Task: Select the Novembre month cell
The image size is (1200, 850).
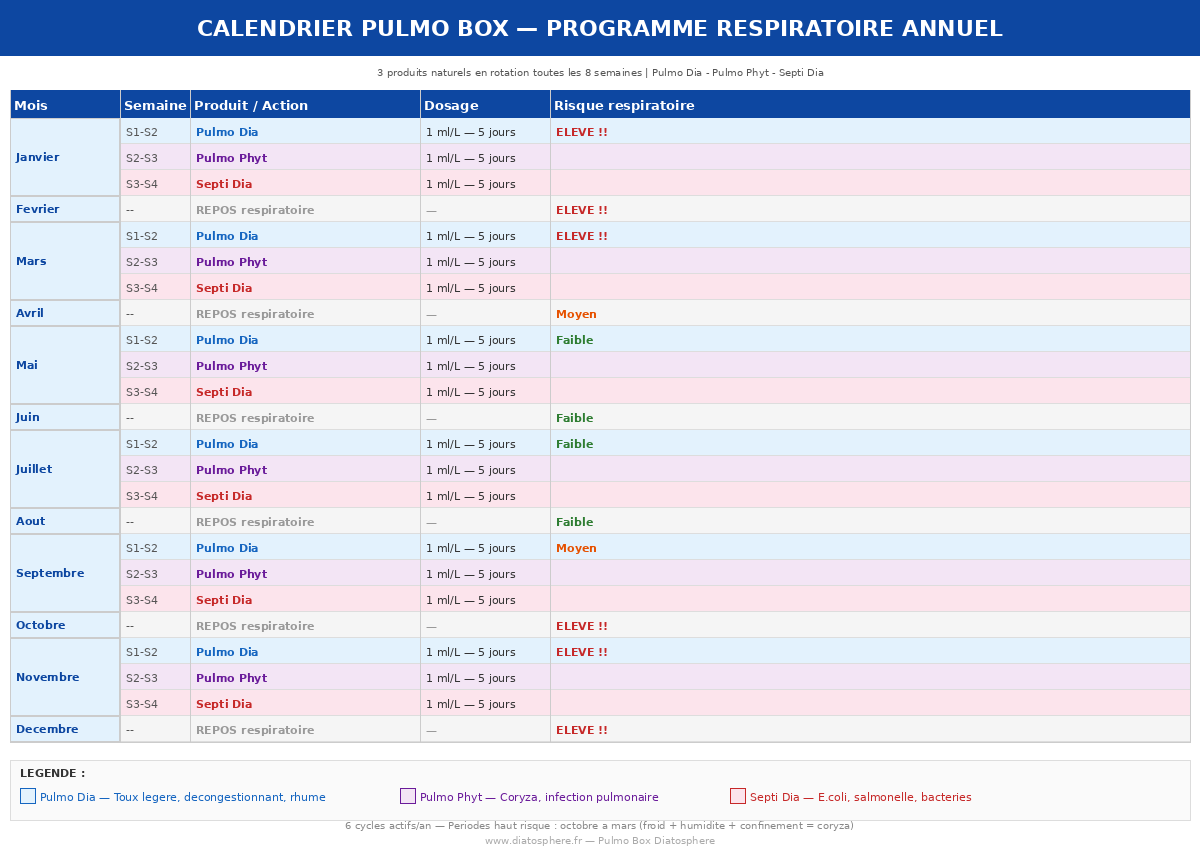Action: tap(65, 677)
